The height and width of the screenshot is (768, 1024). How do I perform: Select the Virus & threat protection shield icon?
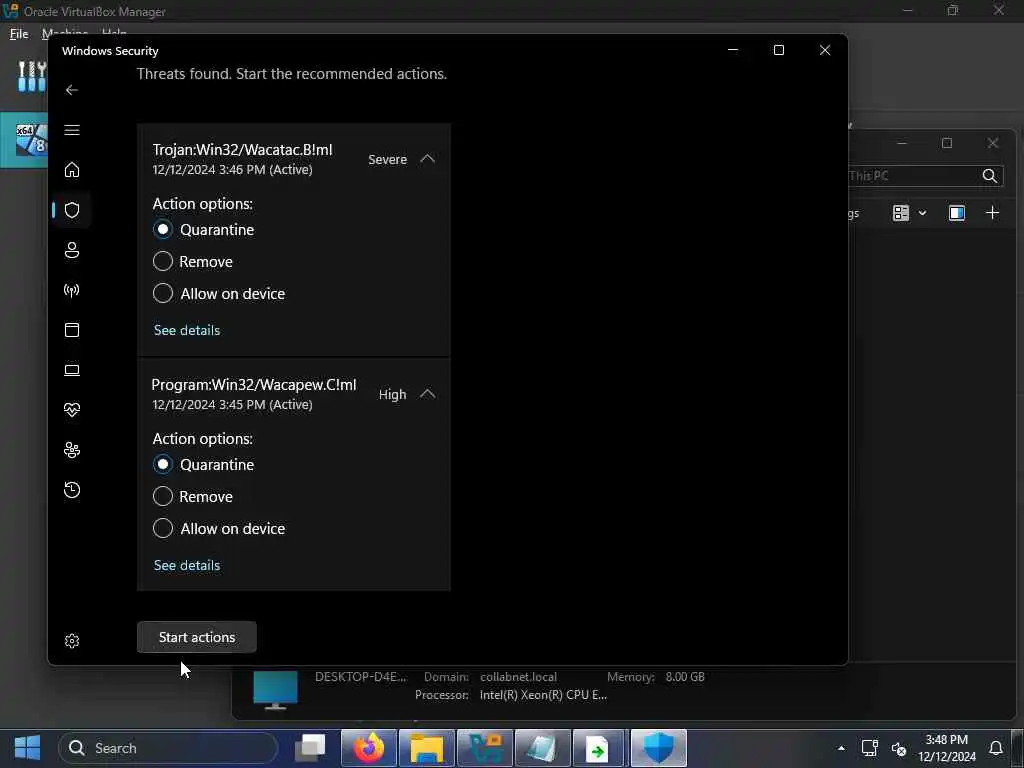72,210
